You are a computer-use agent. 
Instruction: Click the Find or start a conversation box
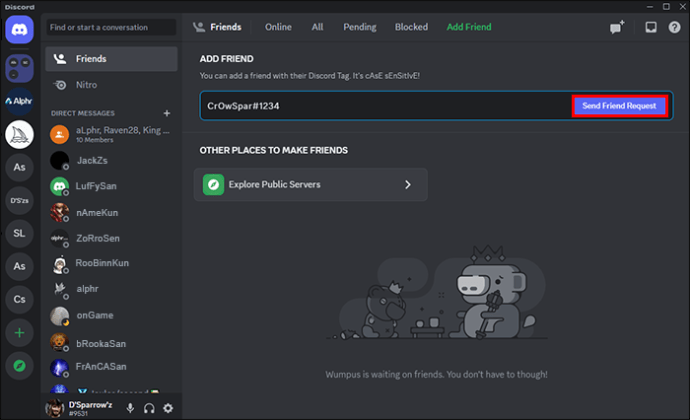click(111, 27)
